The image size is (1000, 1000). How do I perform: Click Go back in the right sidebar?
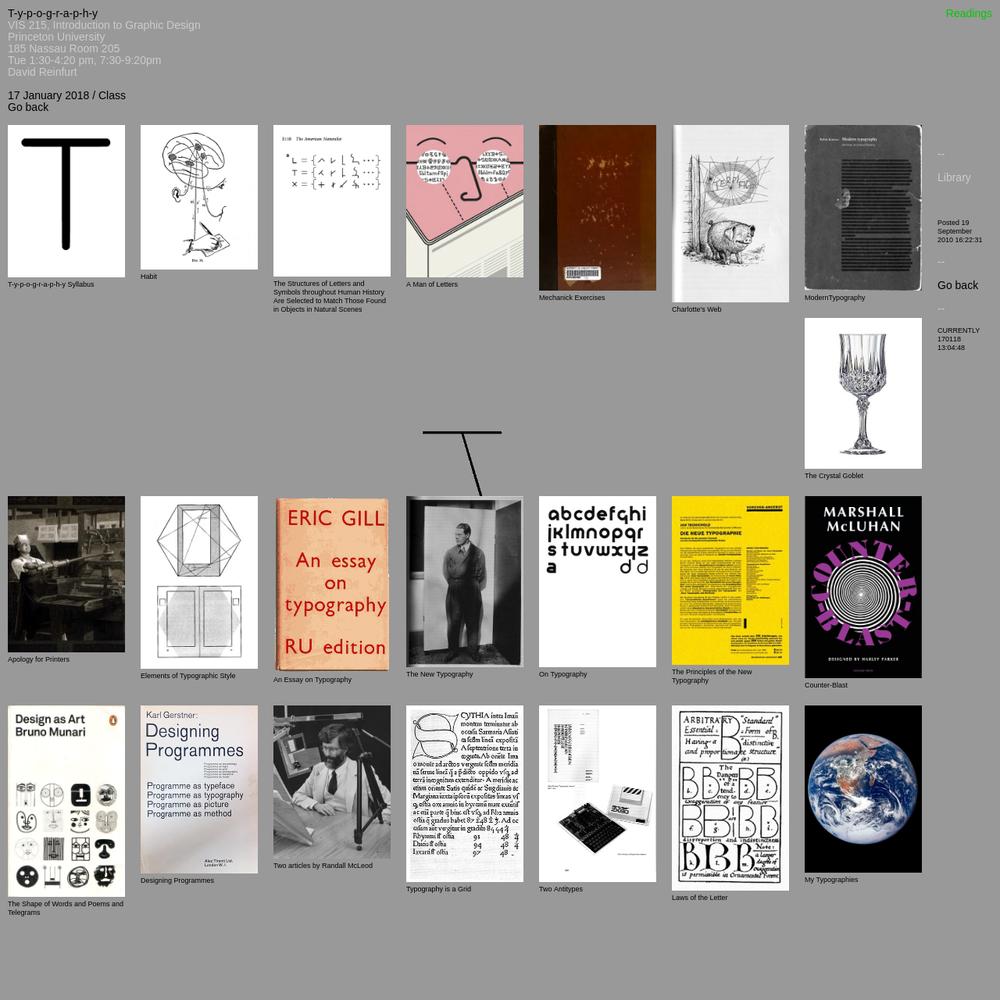pyautogui.click(x=957, y=285)
